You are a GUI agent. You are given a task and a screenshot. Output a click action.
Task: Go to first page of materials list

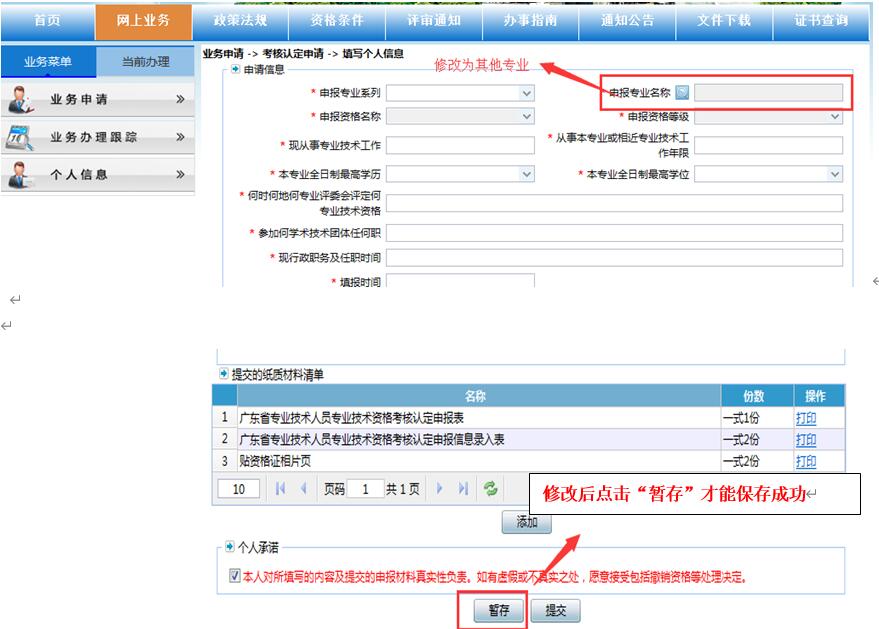point(281,489)
